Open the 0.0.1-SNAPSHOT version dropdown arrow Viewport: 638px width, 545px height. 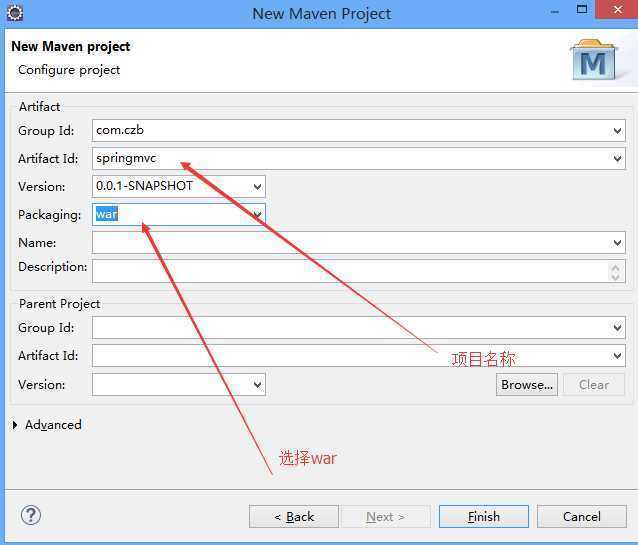257,186
